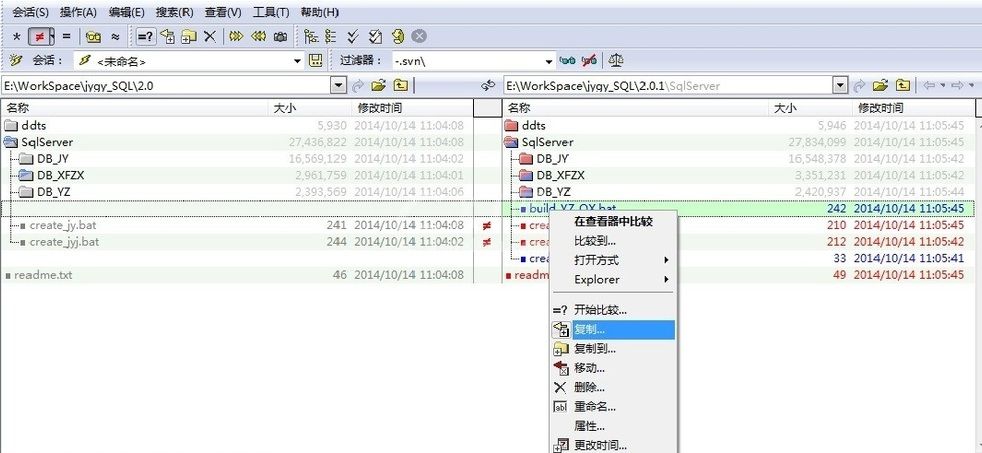Click the delete X toolbar icon

[210, 36]
